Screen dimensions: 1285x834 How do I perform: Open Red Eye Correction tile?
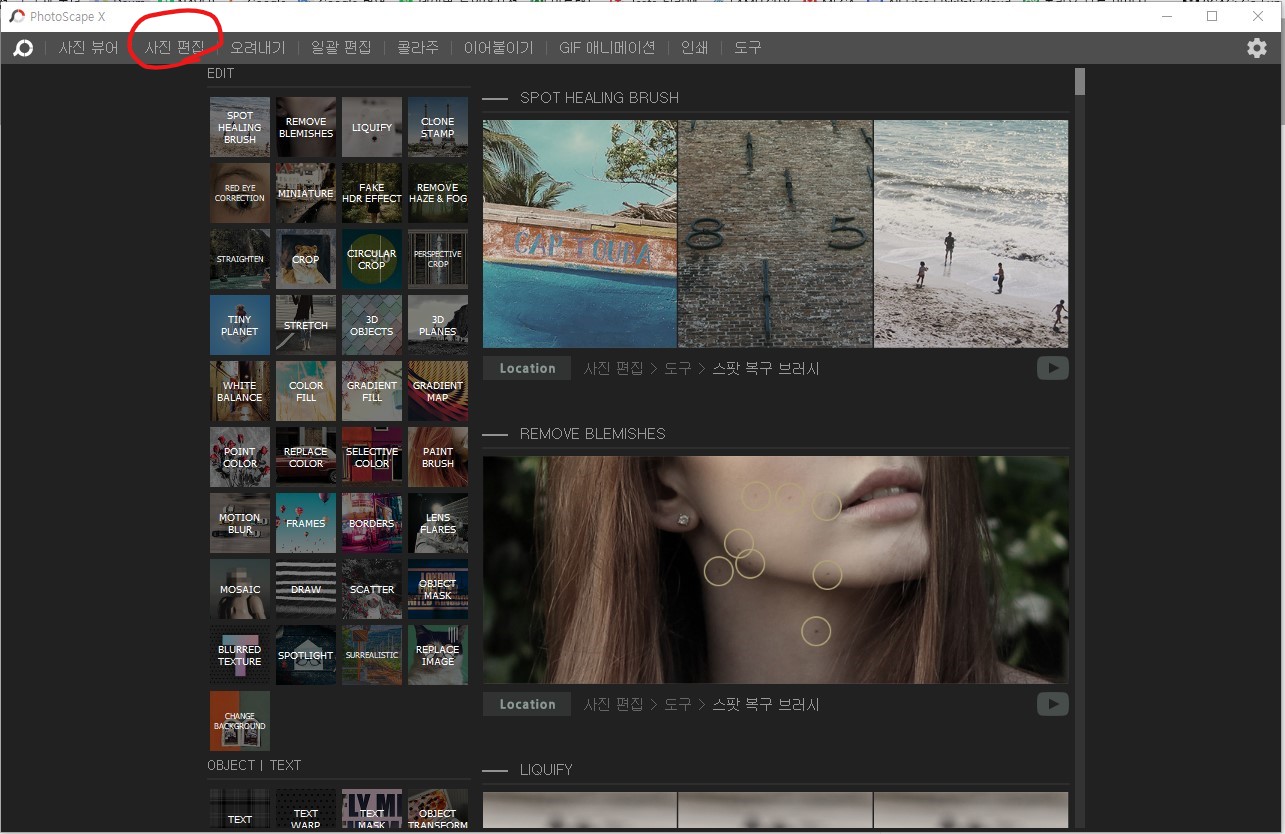[x=240, y=193]
